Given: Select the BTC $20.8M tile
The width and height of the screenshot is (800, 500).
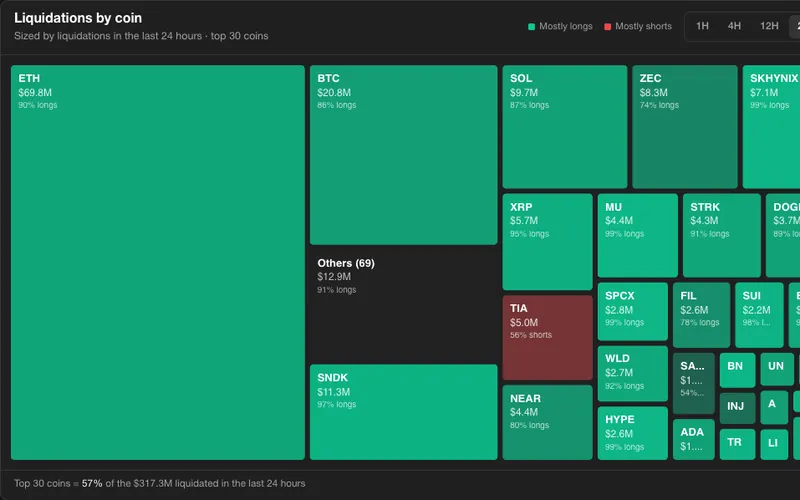Looking at the screenshot, I should pos(404,155).
